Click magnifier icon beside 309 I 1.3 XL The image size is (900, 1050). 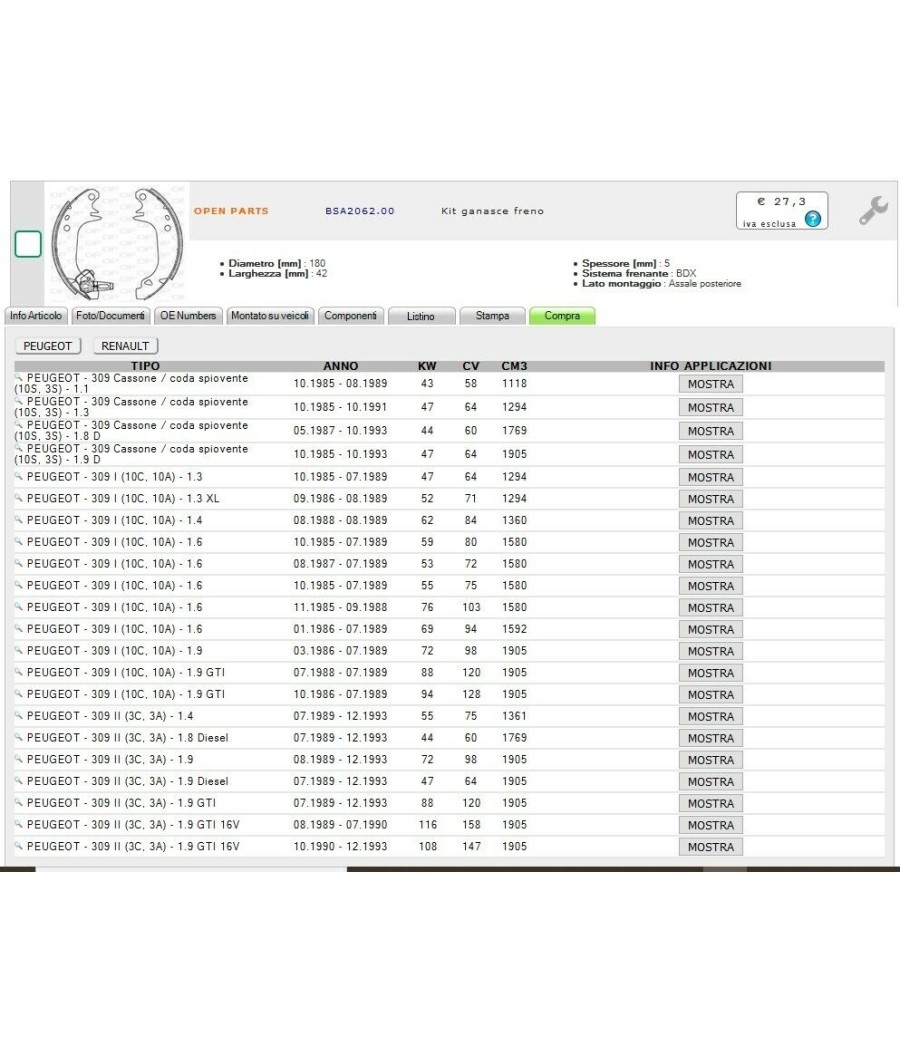coord(19,498)
